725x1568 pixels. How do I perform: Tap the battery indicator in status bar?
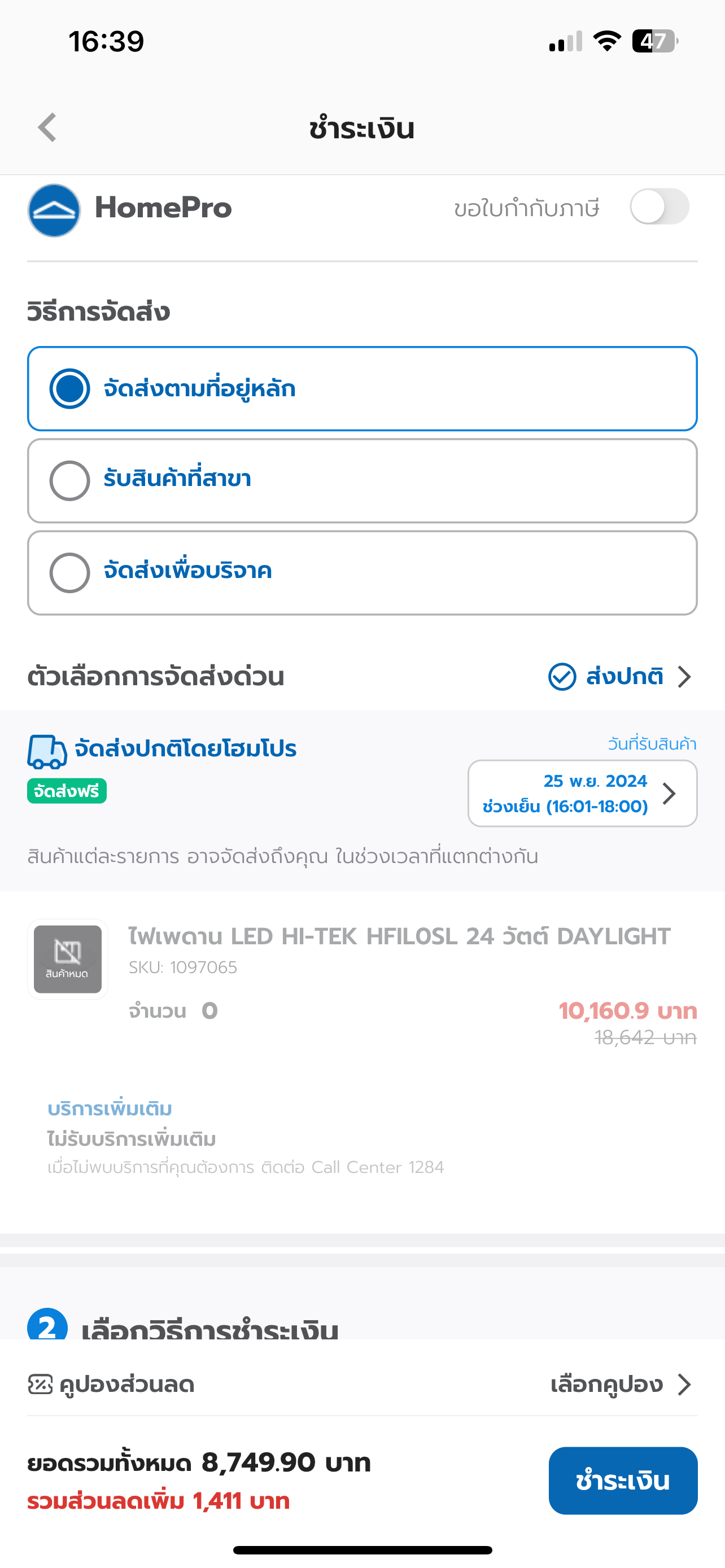point(655,41)
